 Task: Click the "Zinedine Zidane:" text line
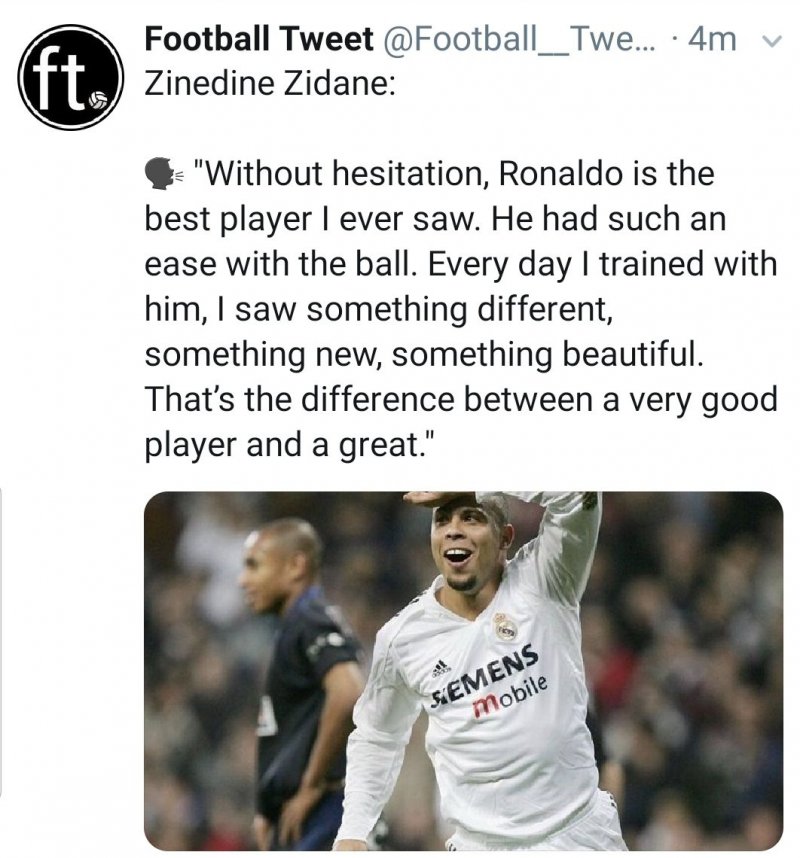[x=271, y=82]
